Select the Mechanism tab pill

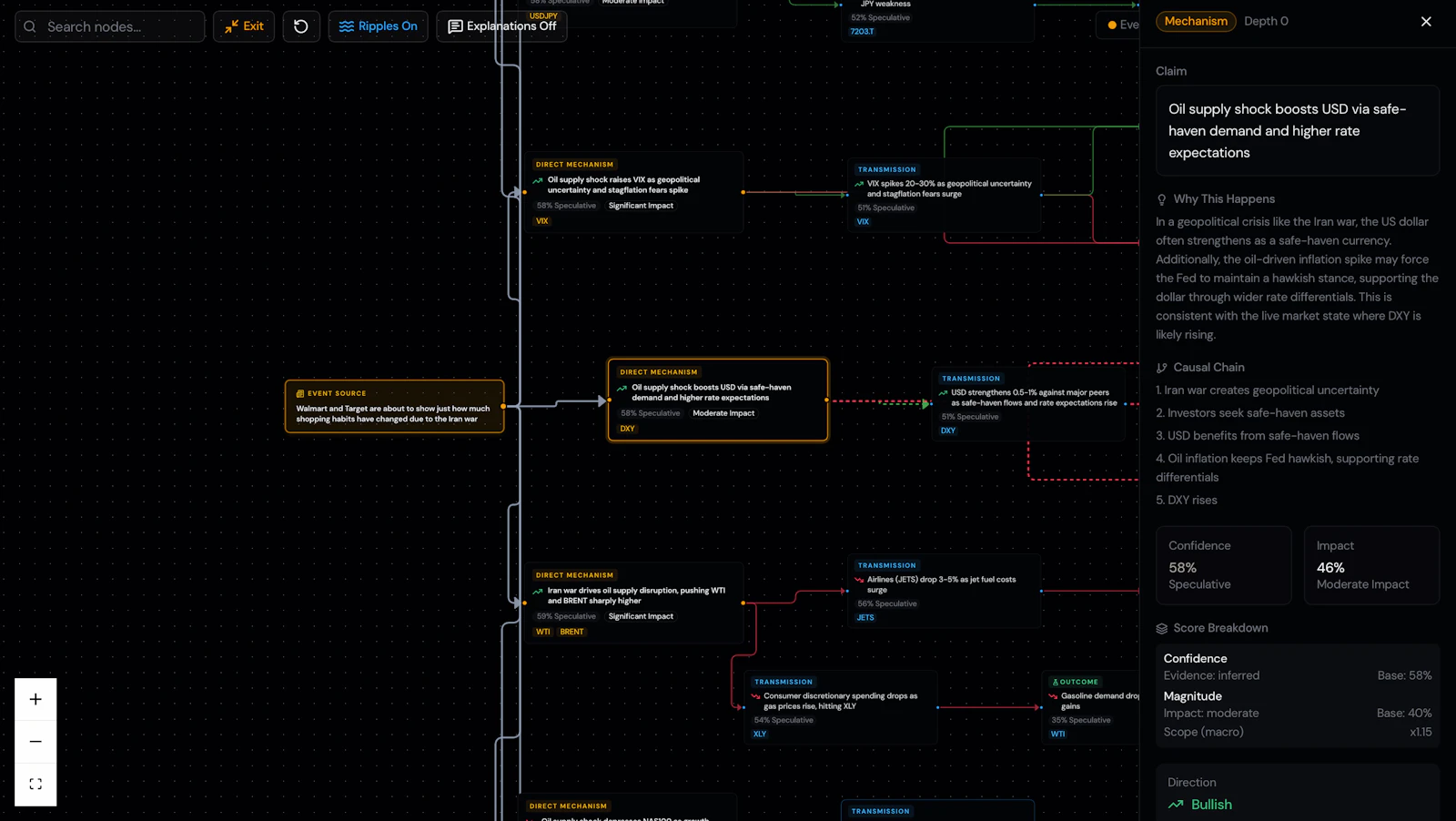(x=1196, y=21)
